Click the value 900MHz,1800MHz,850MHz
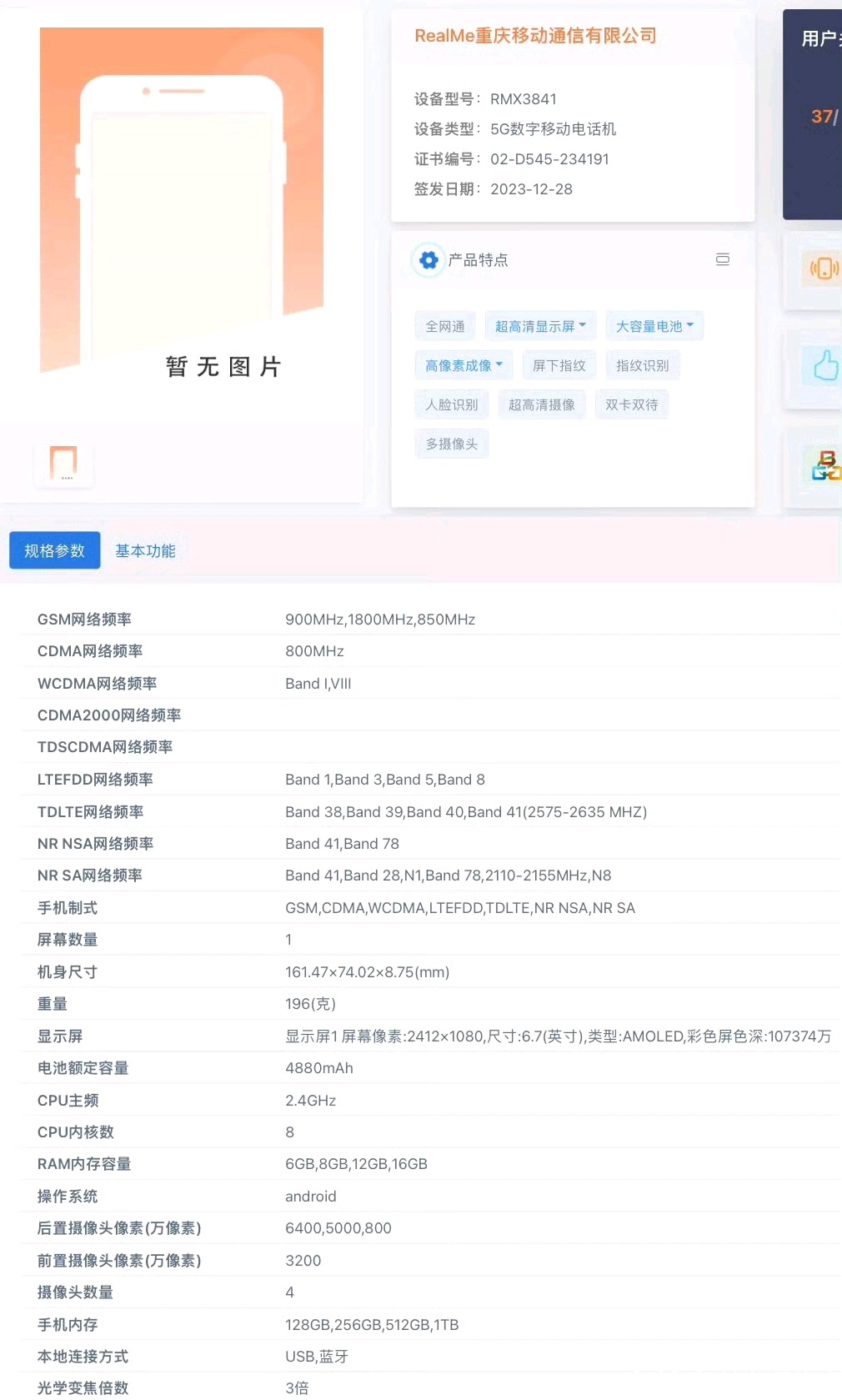 point(380,620)
